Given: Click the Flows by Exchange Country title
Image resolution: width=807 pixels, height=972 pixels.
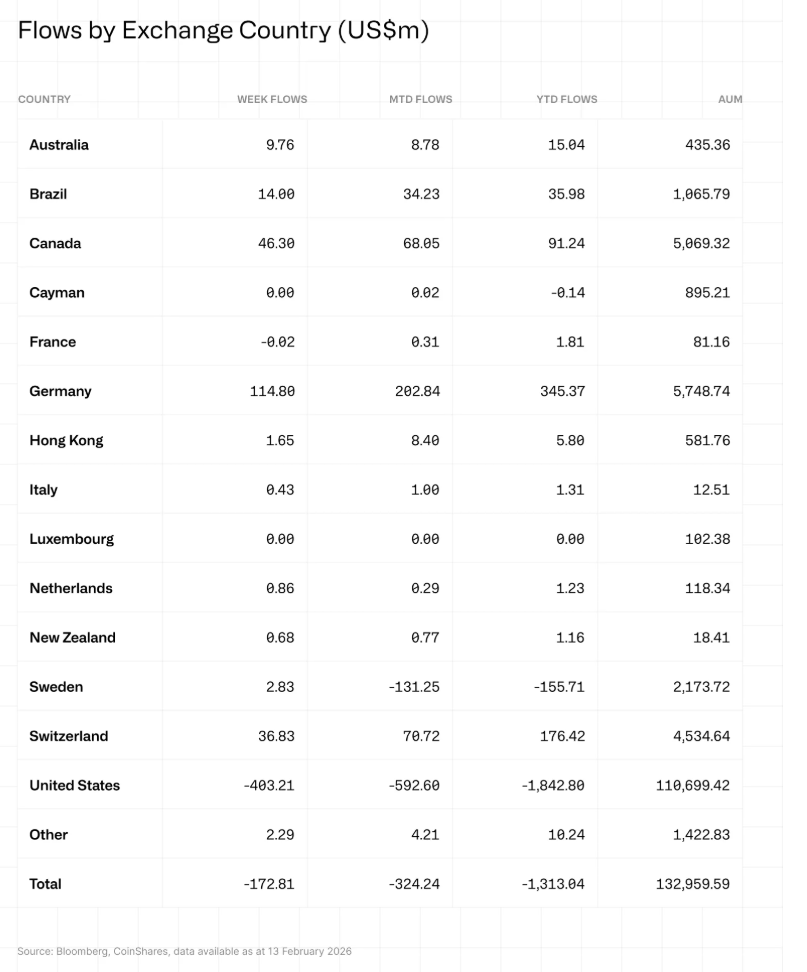Looking at the screenshot, I should point(223,30).
